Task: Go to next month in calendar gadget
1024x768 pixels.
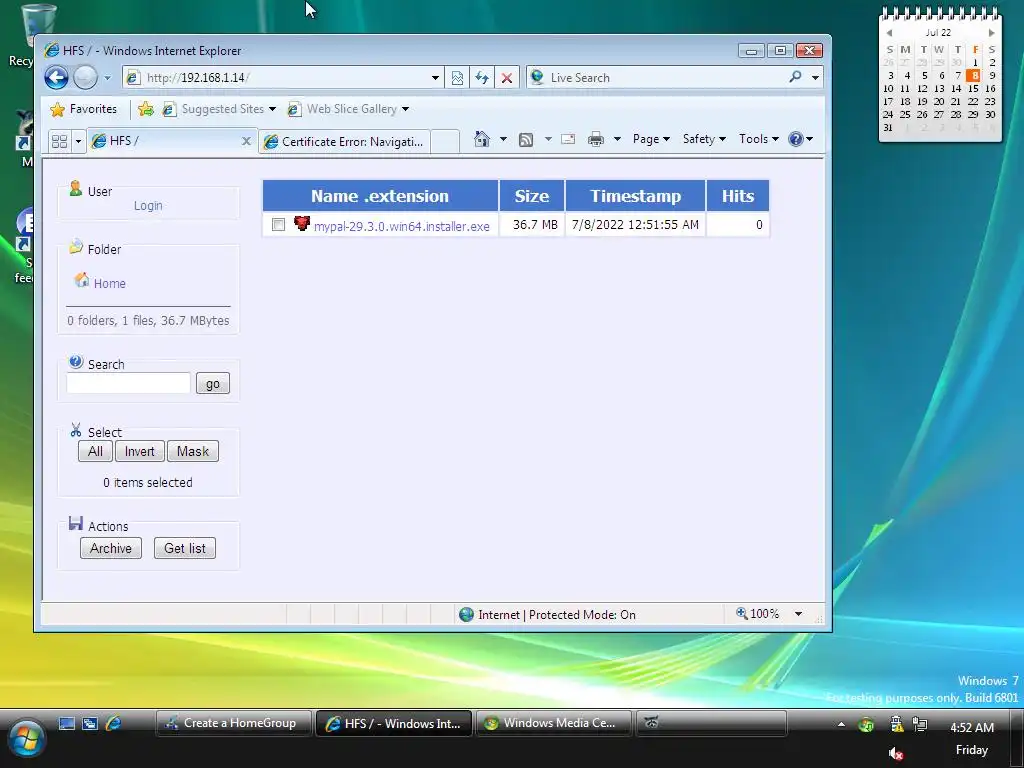Action: point(991,32)
